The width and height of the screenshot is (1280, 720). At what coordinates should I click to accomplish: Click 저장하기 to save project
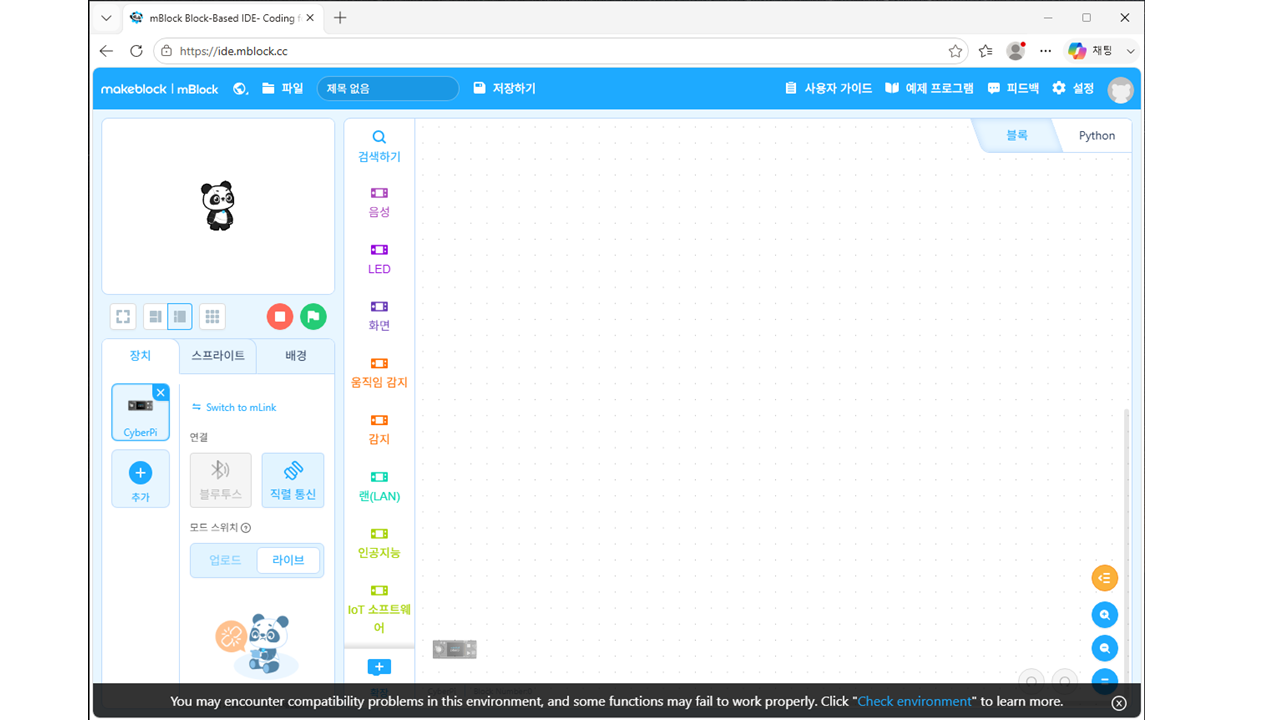pyautogui.click(x=505, y=89)
